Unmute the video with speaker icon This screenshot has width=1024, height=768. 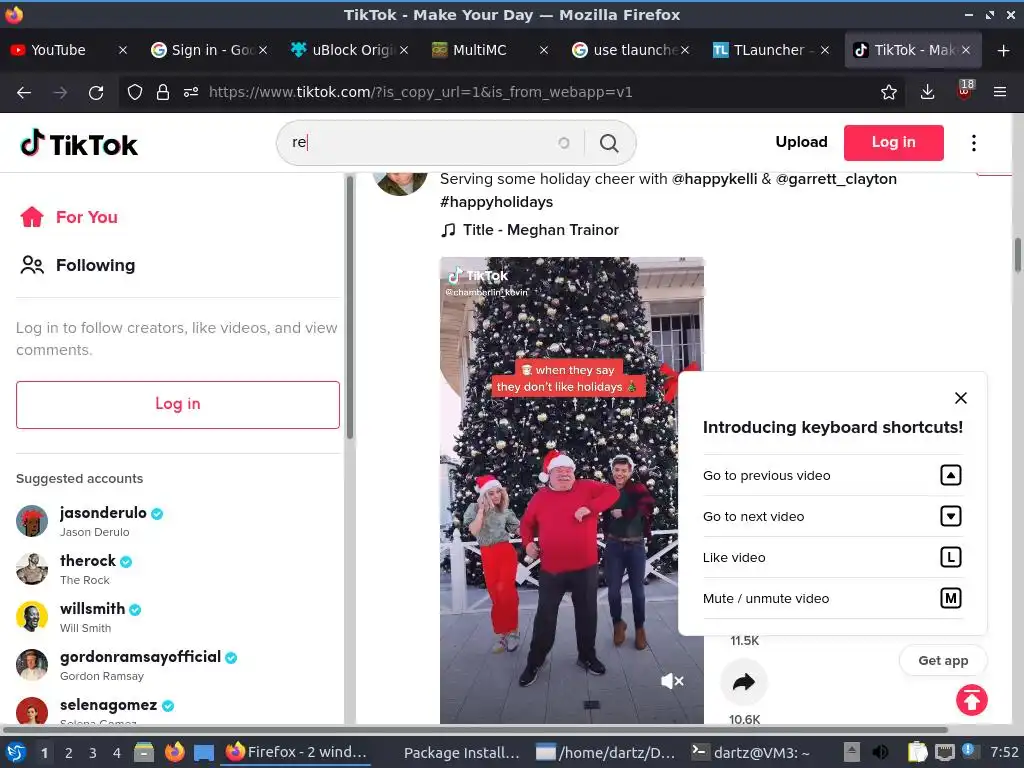(672, 681)
